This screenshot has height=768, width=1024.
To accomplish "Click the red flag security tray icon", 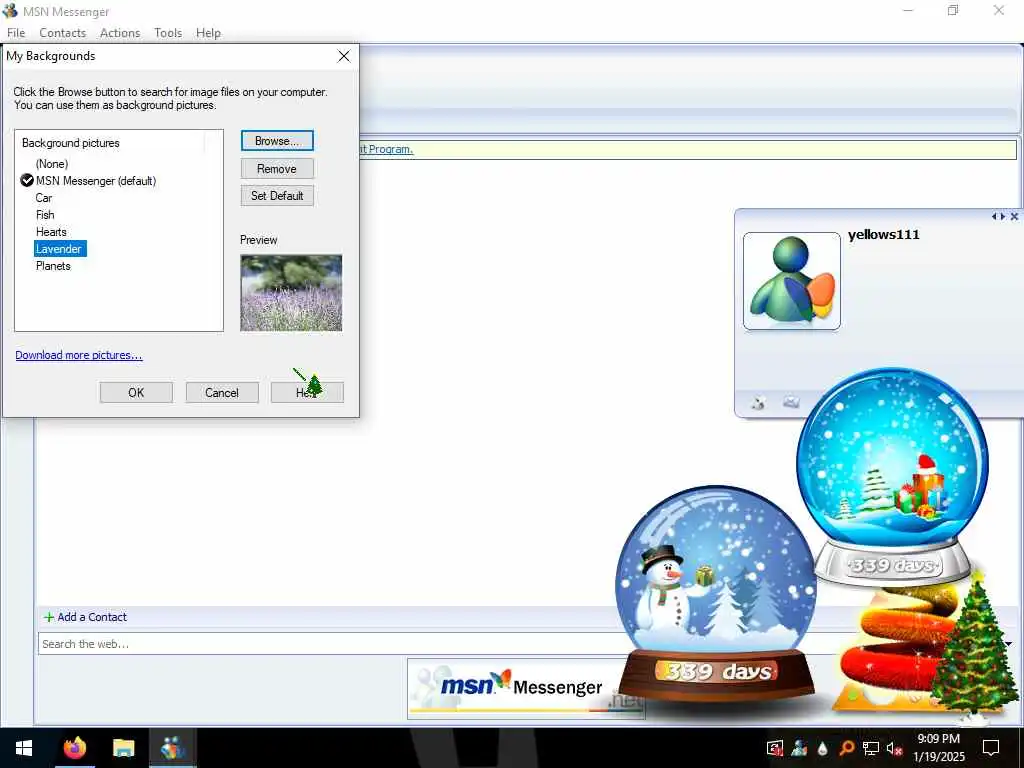I will [775, 748].
